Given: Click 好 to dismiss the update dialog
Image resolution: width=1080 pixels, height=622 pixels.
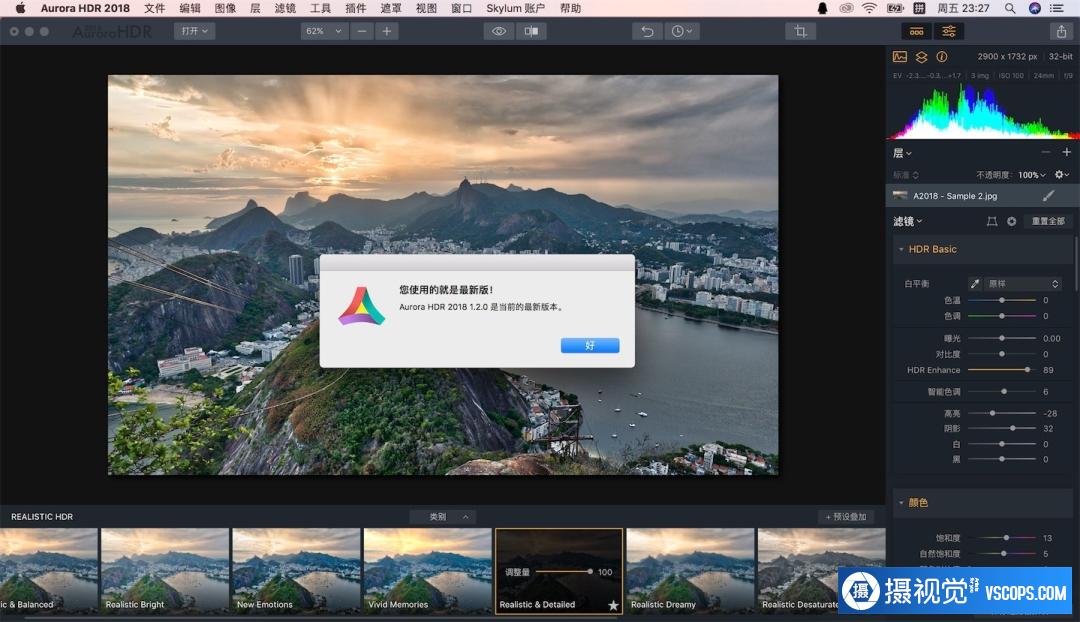Looking at the screenshot, I should click(590, 345).
